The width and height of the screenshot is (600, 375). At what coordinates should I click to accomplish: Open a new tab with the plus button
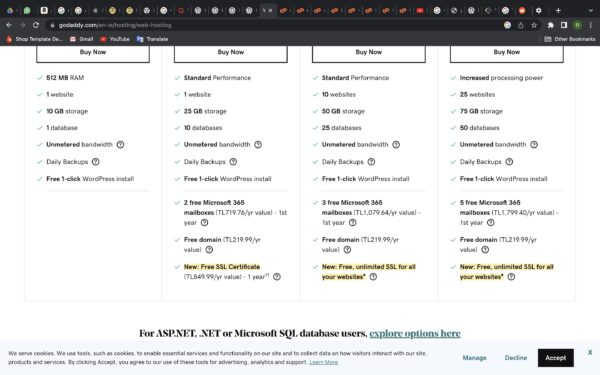coord(558,11)
